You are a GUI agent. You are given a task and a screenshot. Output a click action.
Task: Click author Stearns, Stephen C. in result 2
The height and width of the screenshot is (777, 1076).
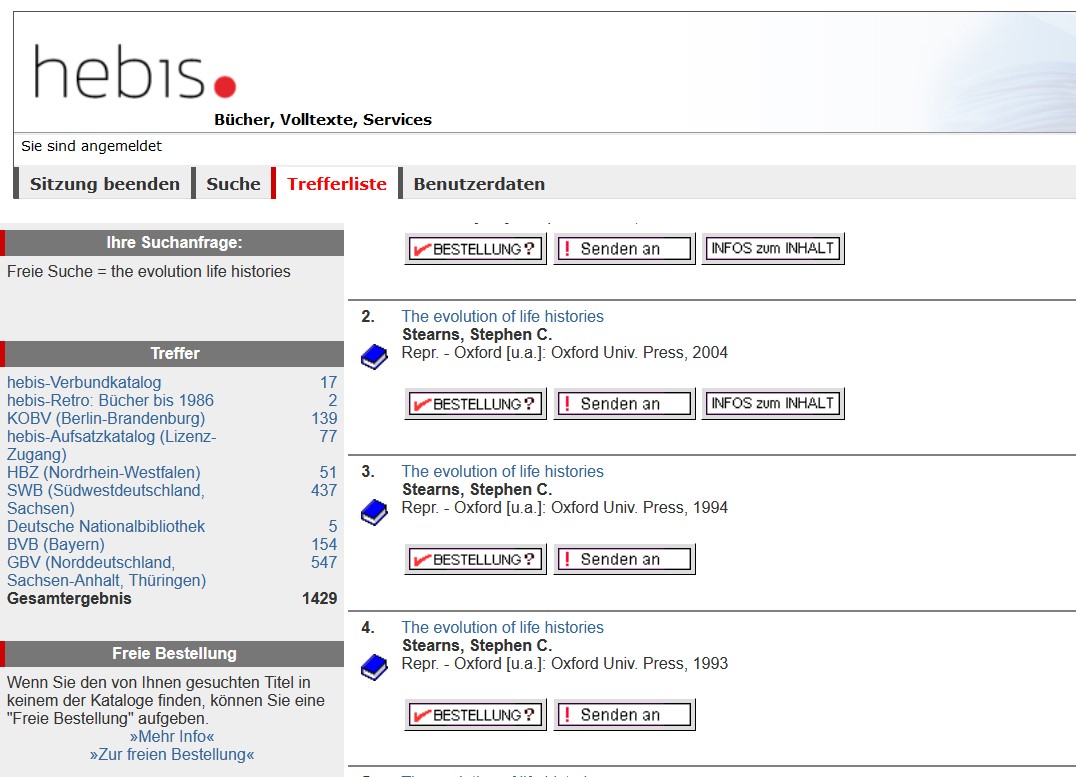(x=477, y=334)
